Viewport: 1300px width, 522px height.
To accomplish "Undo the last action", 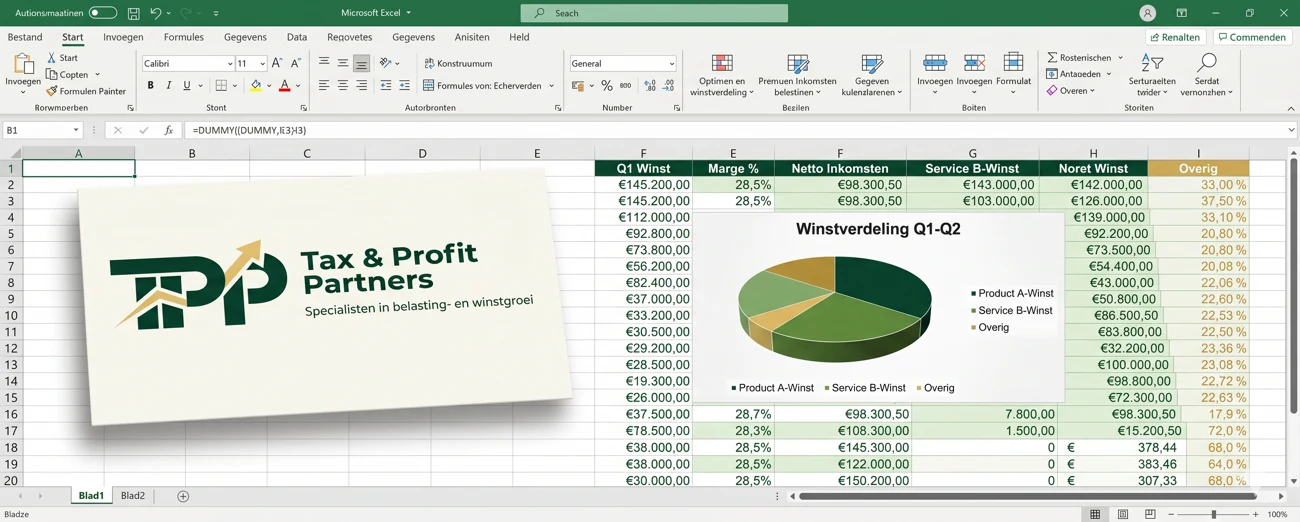I will [155, 13].
